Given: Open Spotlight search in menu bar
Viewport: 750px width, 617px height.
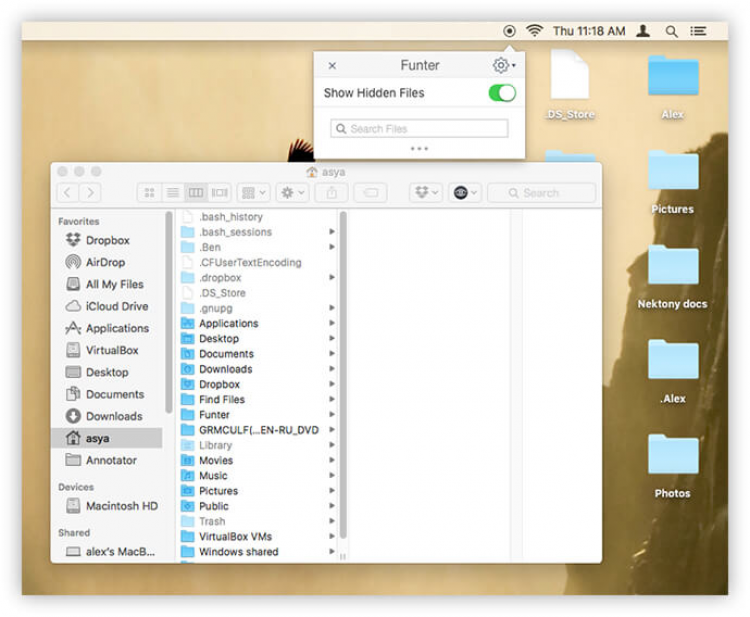Looking at the screenshot, I should [672, 32].
